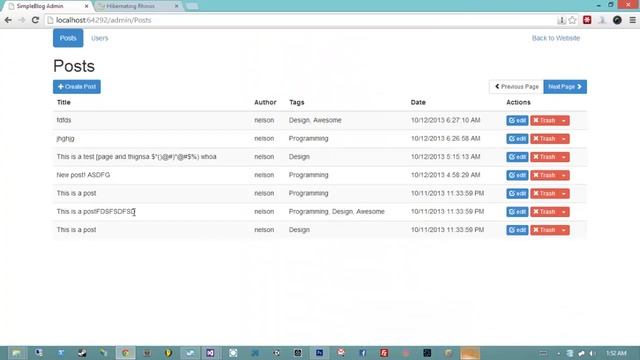Go to Previous Page

point(516,87)
